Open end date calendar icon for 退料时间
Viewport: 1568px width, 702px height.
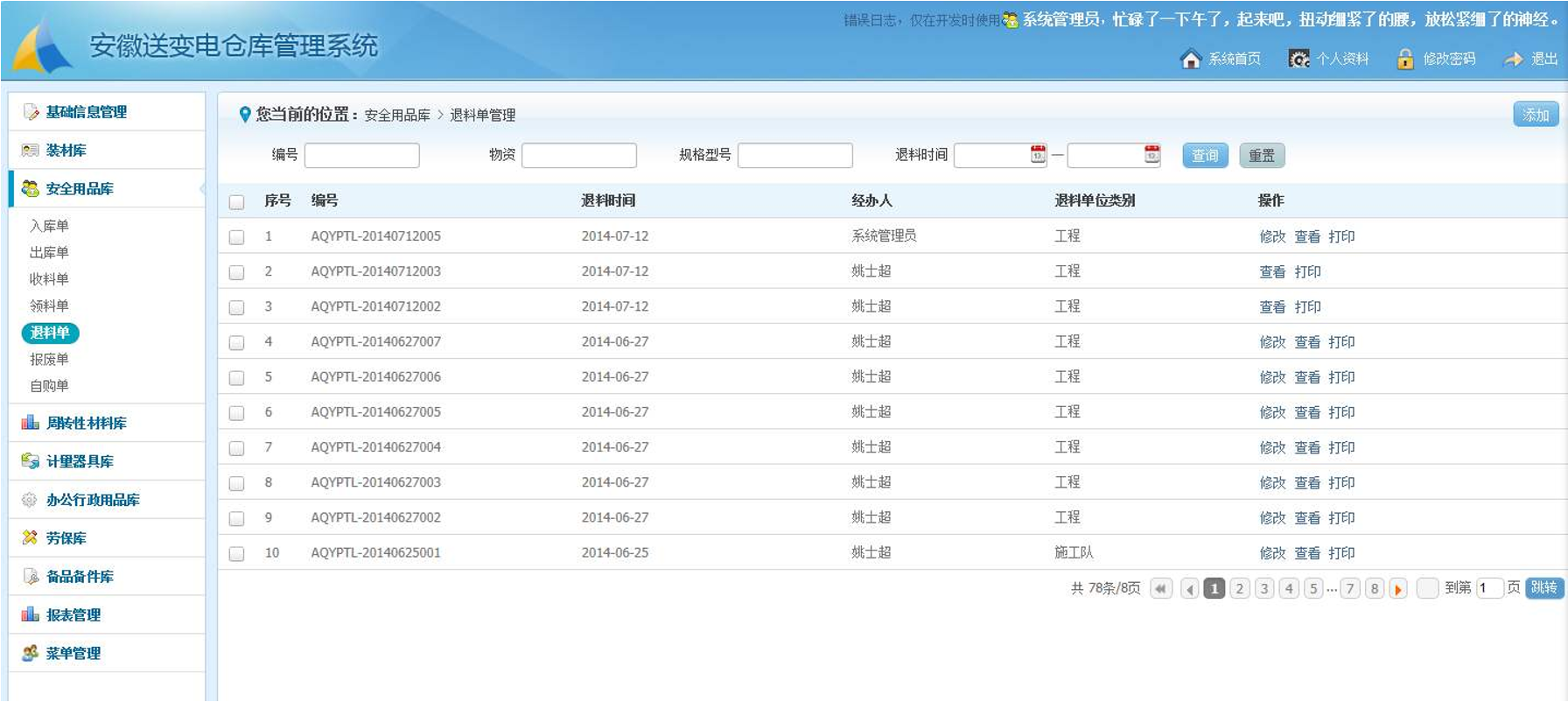coord(1151,154)
